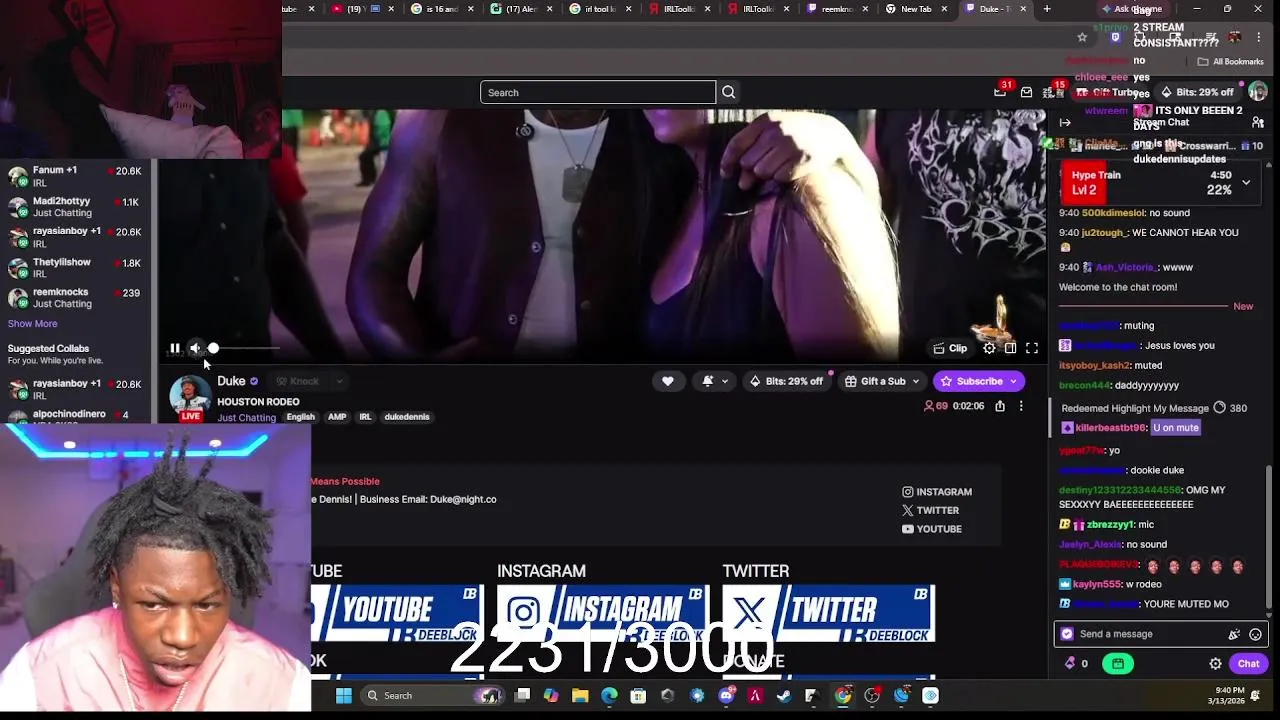
Task: Toggle theatre mode in the player
Action: click(x=1011, y=348)
